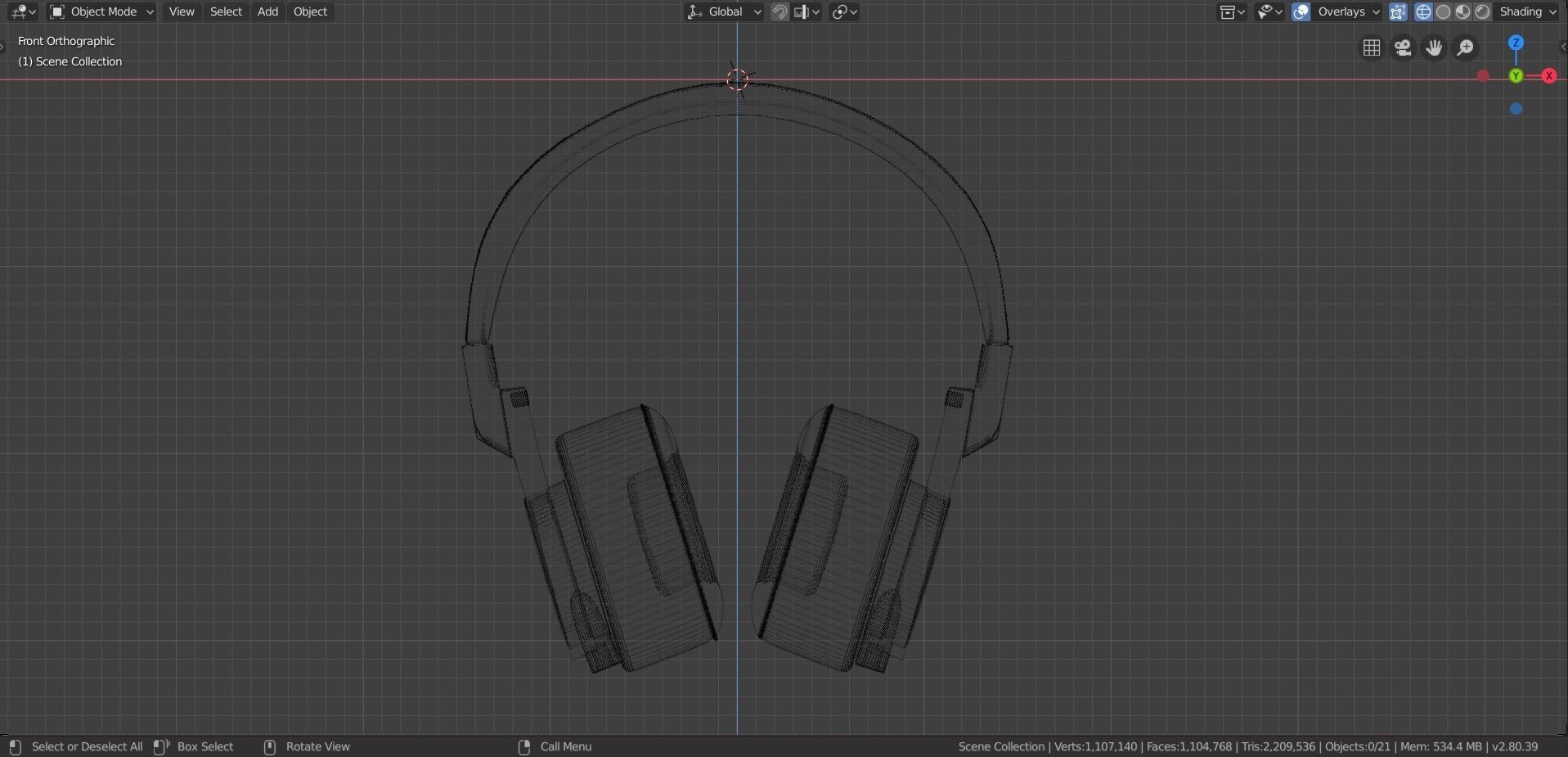Open the Select menu
1568x757 pixels.
pyautogui.click(x=227, y=11)
